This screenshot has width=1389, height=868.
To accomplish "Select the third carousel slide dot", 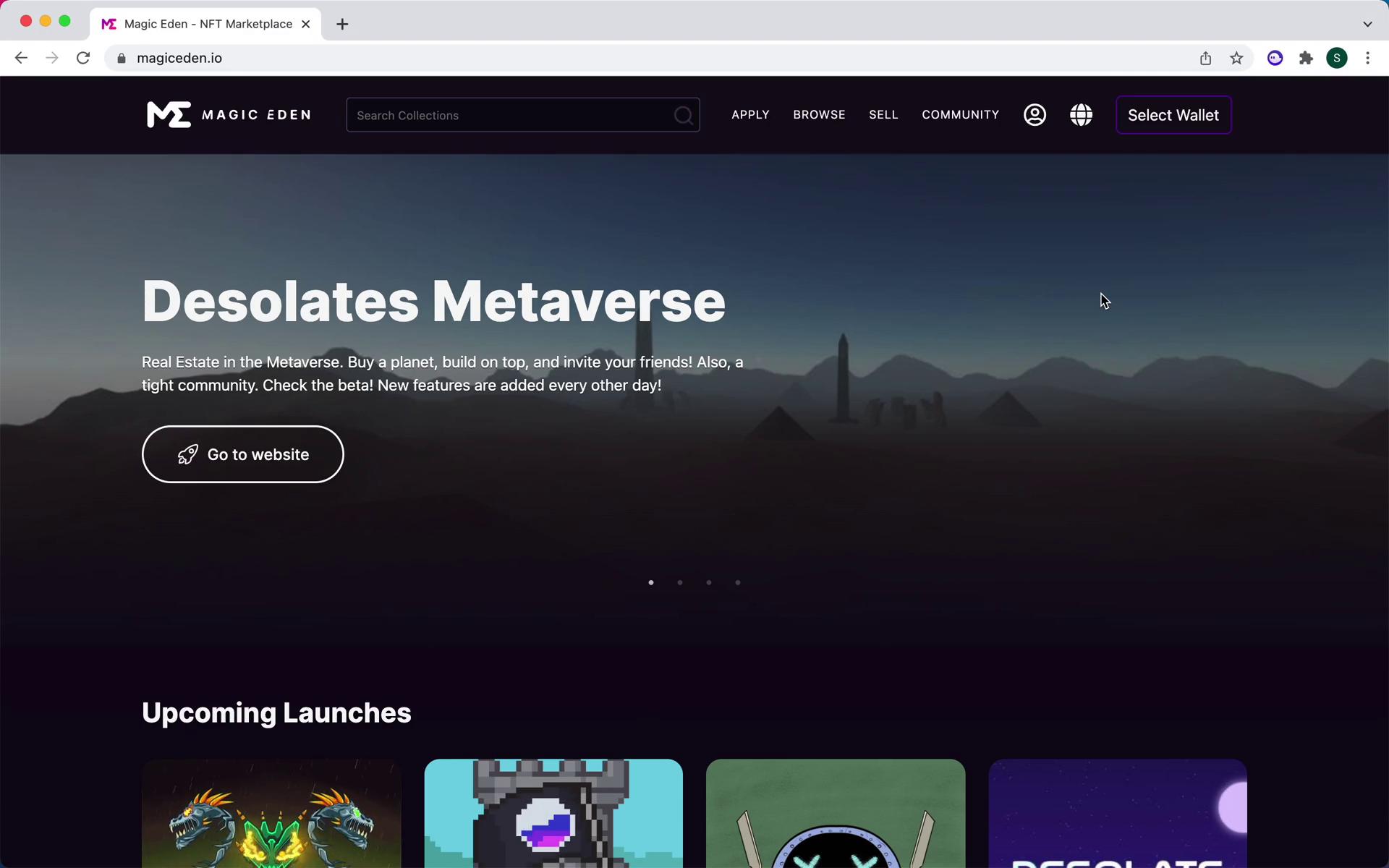I will pos(709,583).
